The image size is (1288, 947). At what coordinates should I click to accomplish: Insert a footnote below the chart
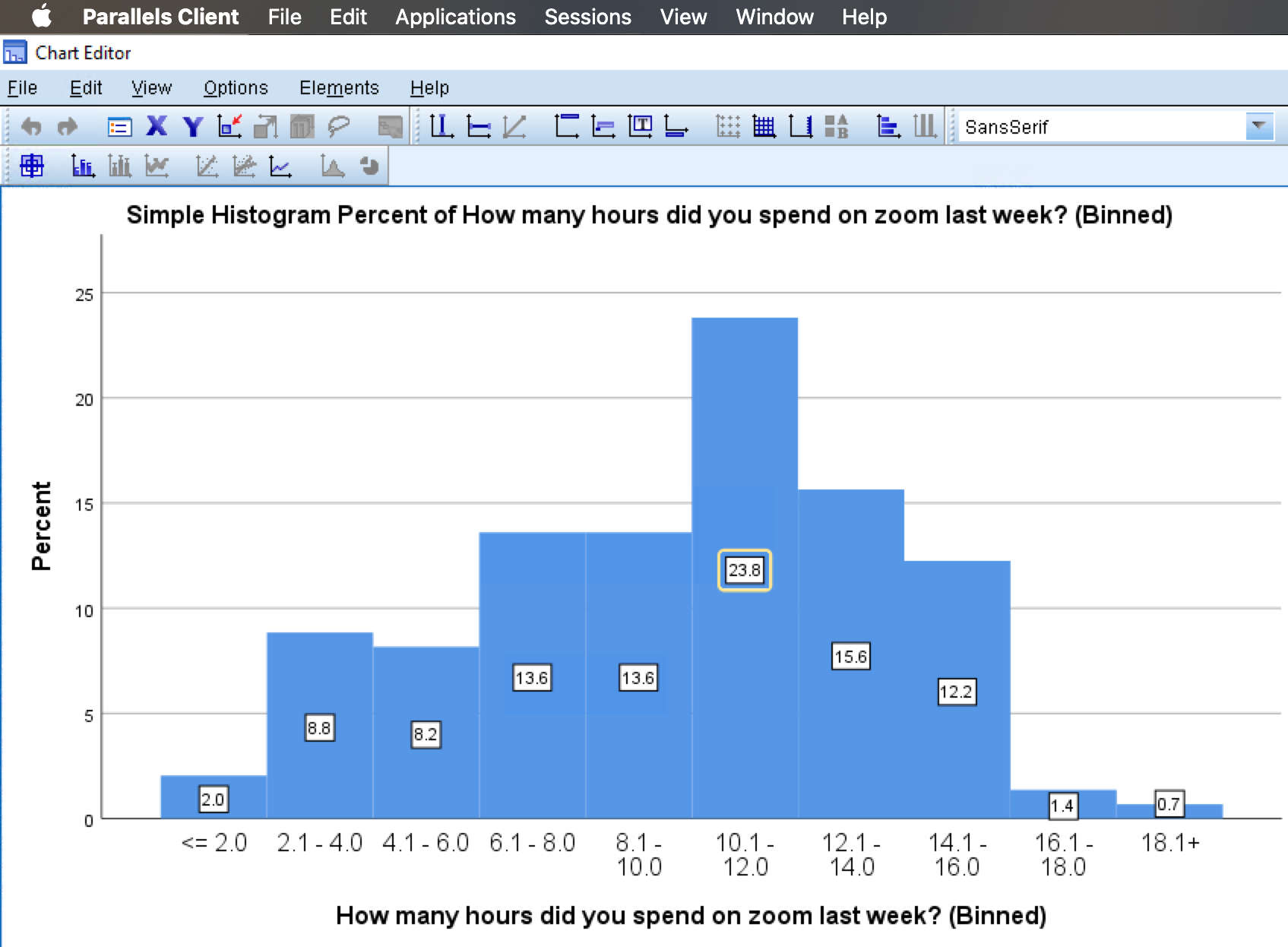coord(676,126)
